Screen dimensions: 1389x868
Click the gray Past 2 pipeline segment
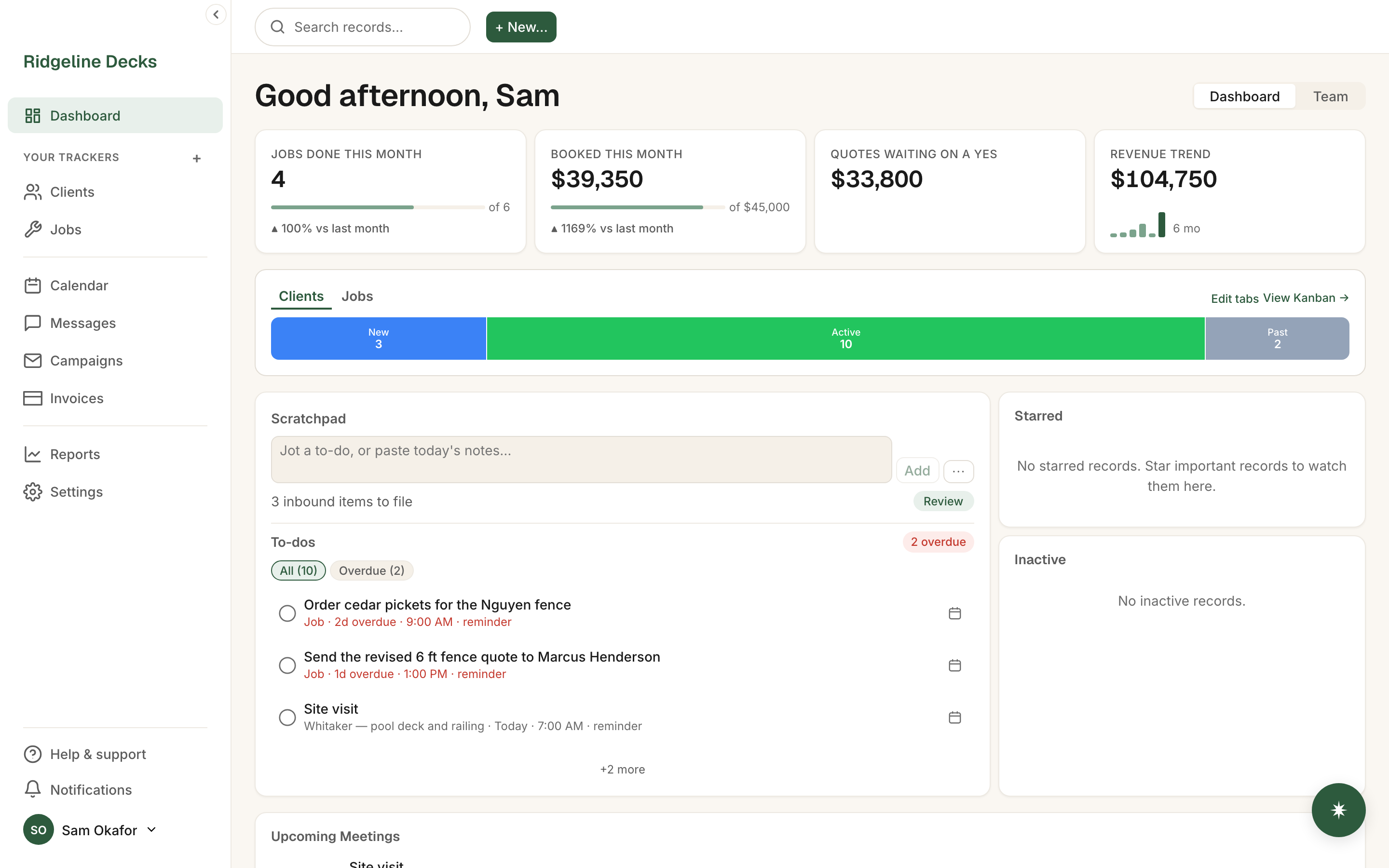click(x=1277, y=339)
